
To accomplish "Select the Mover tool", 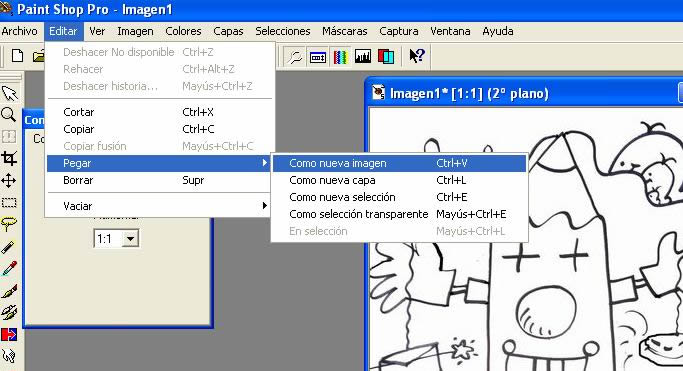I will (x=9, y=180).
